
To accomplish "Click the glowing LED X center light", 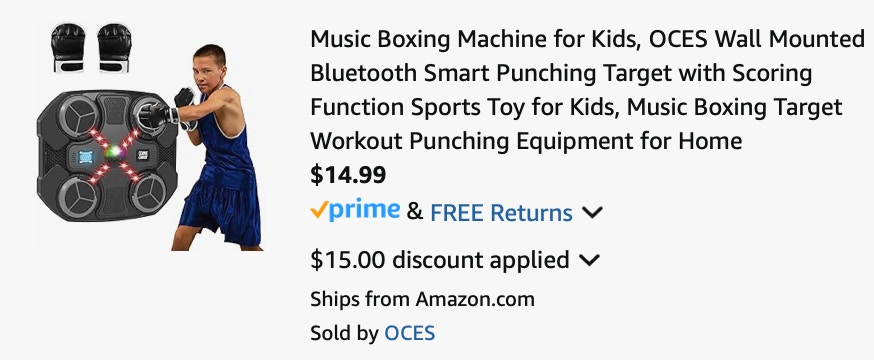I will coord(113,151).
